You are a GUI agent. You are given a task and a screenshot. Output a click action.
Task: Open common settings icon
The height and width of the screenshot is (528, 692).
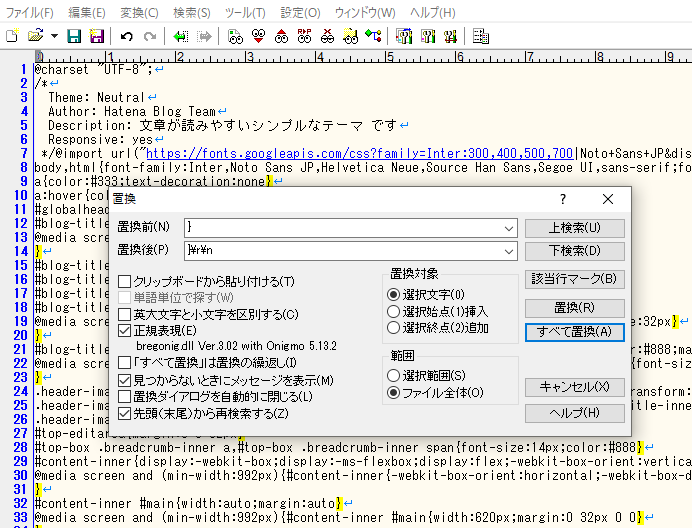click(x=450, y=36)
